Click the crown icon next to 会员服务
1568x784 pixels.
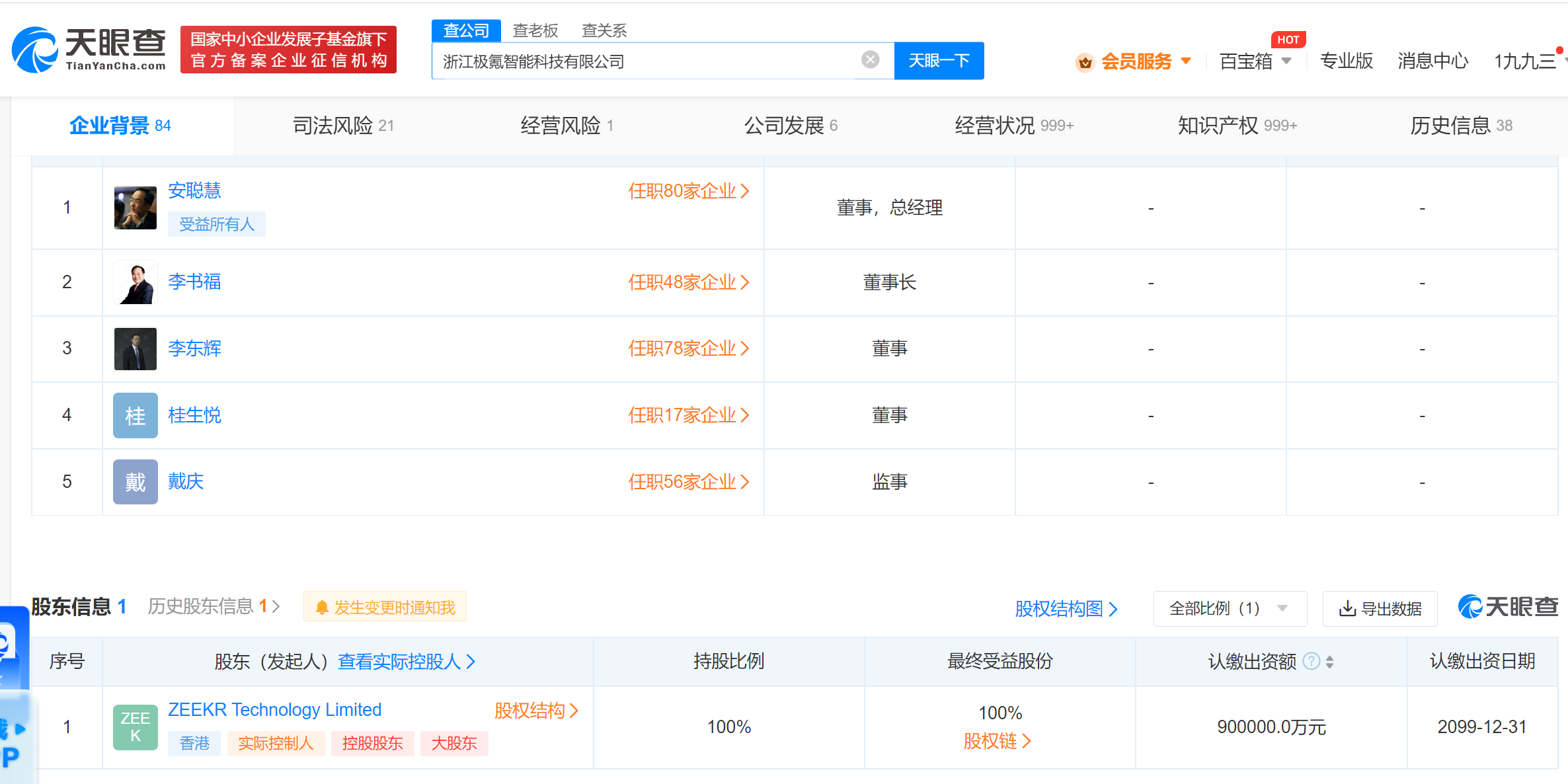click(x=1085, y=62)
